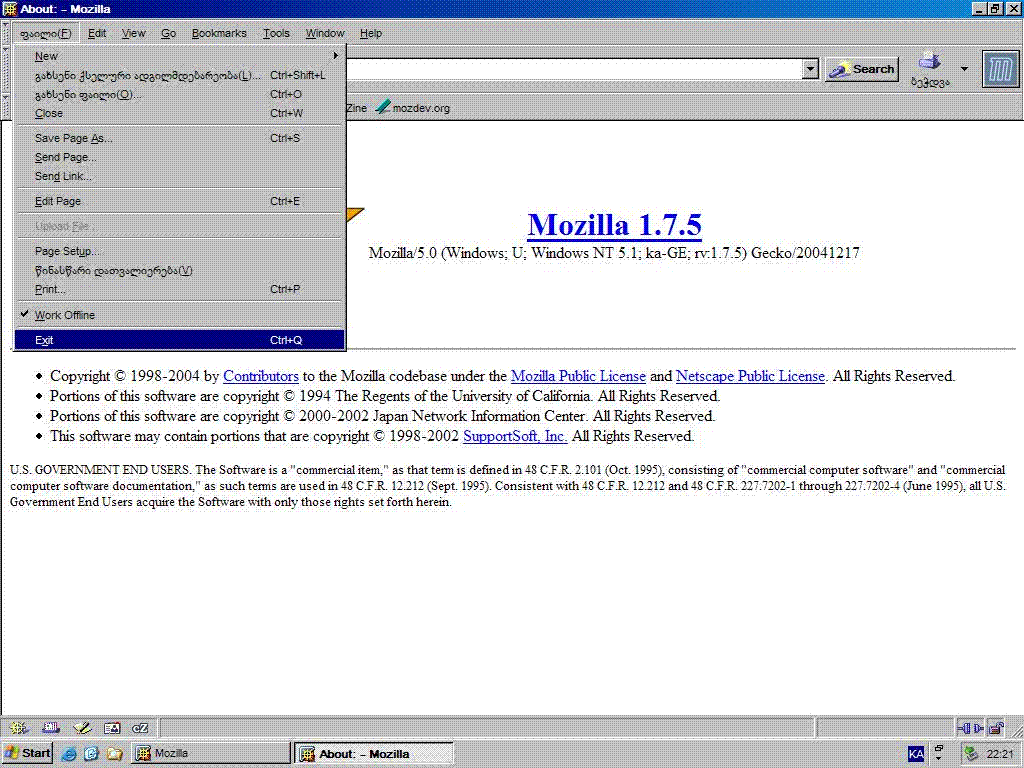Image resolution: width=1024 pixels, height=768 pixels.
Task: Open the Go menu
Action: click(168, 33)
